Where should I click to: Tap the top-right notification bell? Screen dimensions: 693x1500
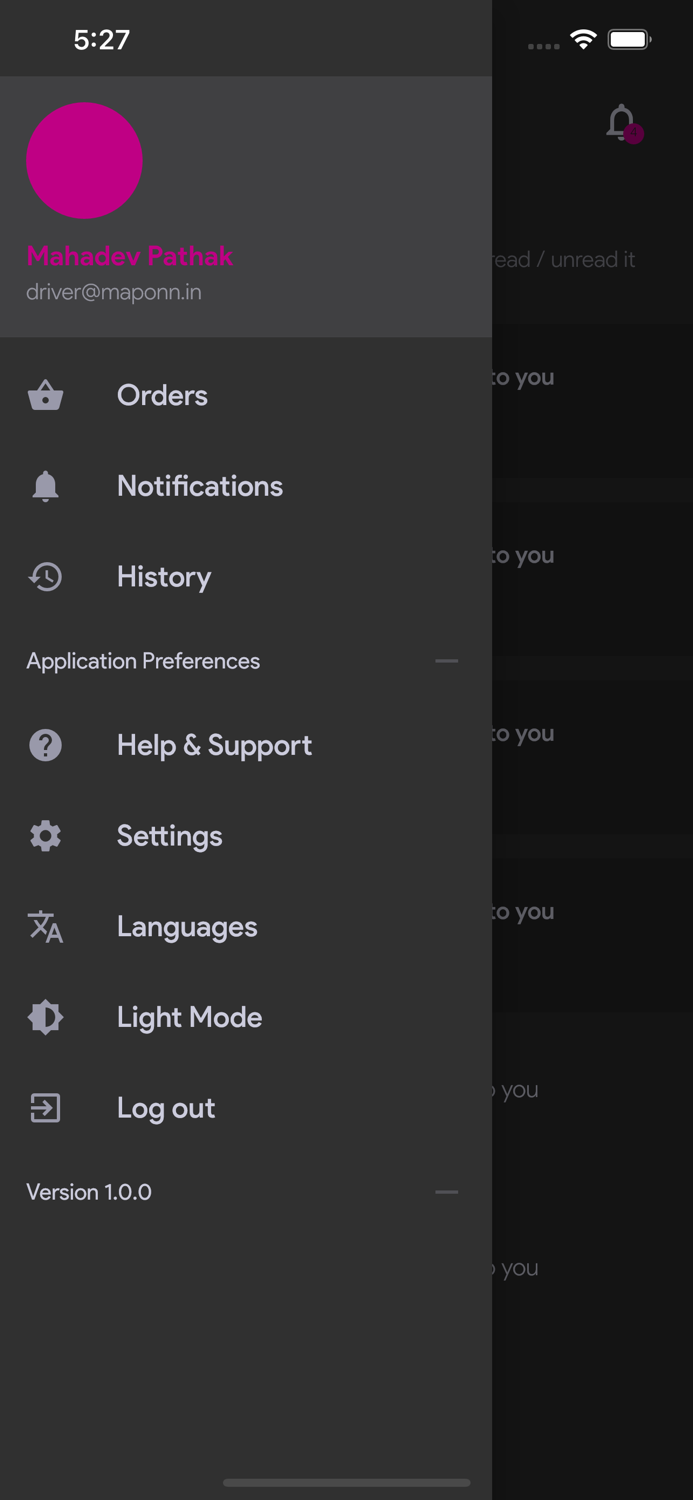[x=621, y=123]
